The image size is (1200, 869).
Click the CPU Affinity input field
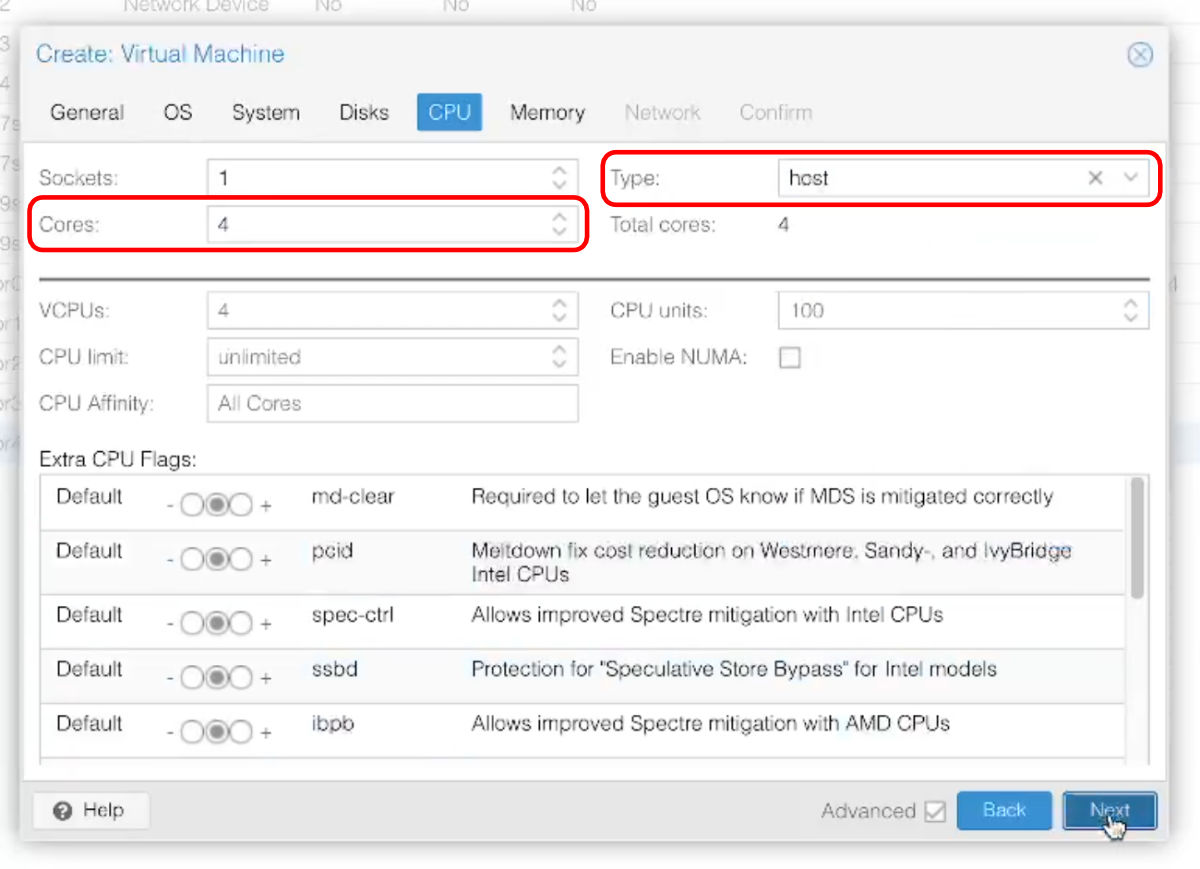click(392, 404)
